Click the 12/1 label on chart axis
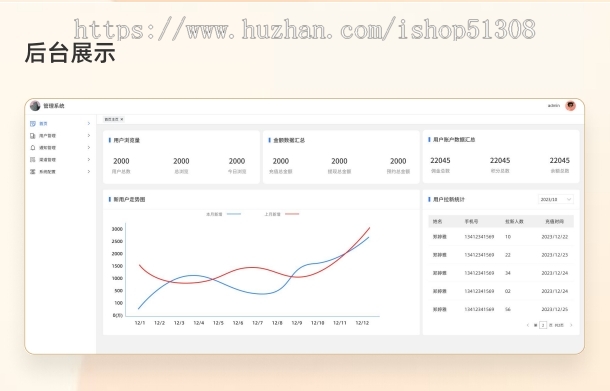Viewport: 610px width, 391px height. click(140, 323)
